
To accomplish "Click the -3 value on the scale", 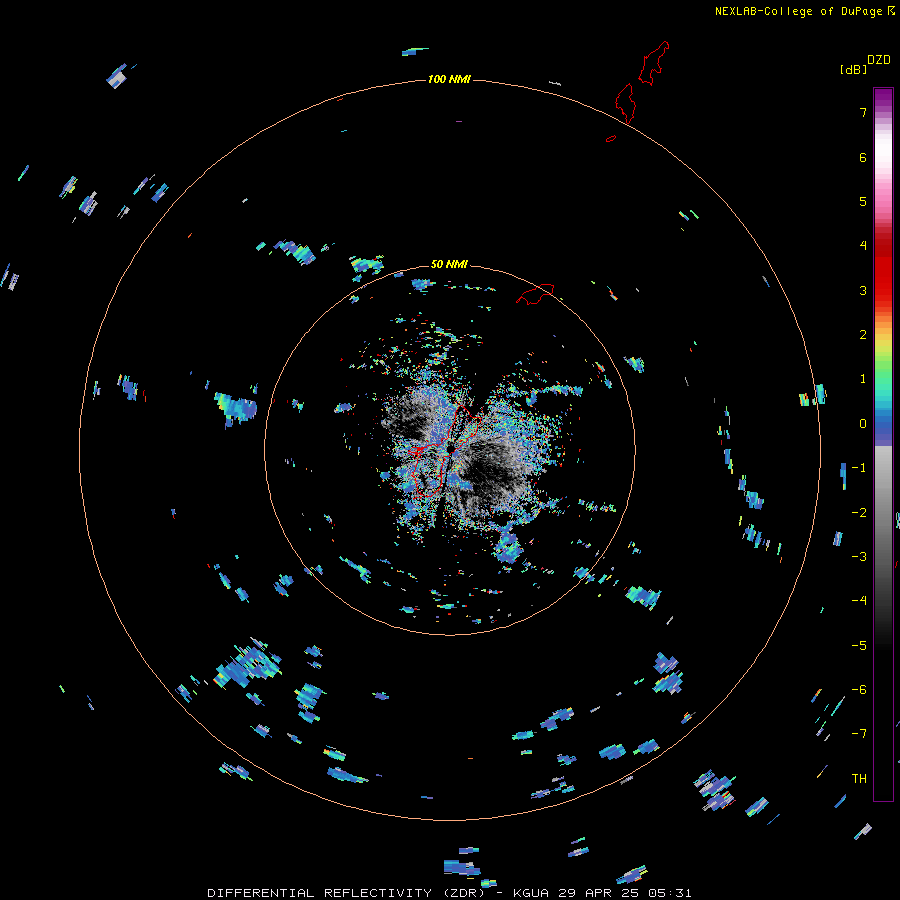I will [859, 557].
